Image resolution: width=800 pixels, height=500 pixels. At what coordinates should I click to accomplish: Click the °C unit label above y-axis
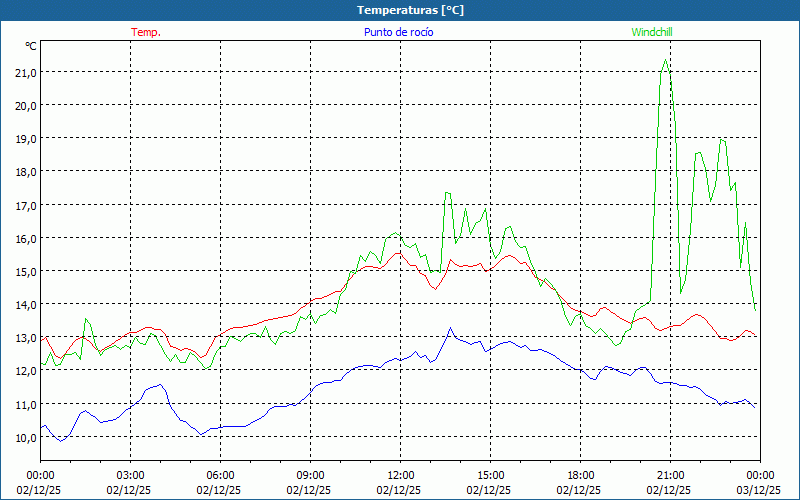pyautogui.click(x=31, y=46)
